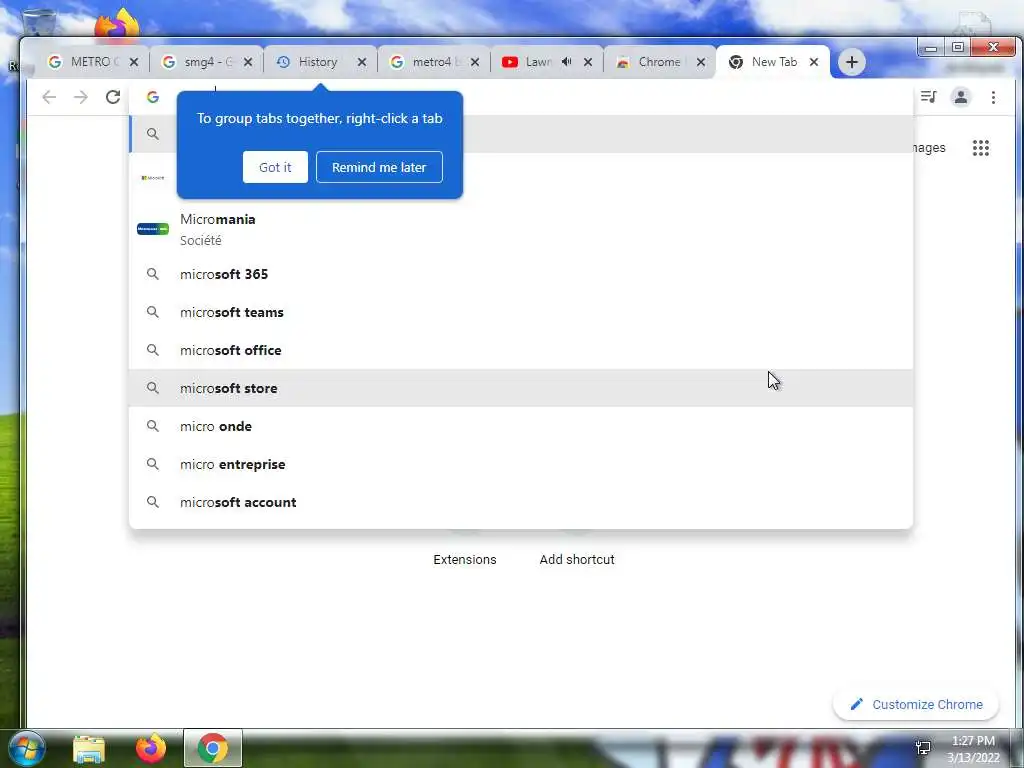Open Firefox from the taskbar

(x=151, y=748)
